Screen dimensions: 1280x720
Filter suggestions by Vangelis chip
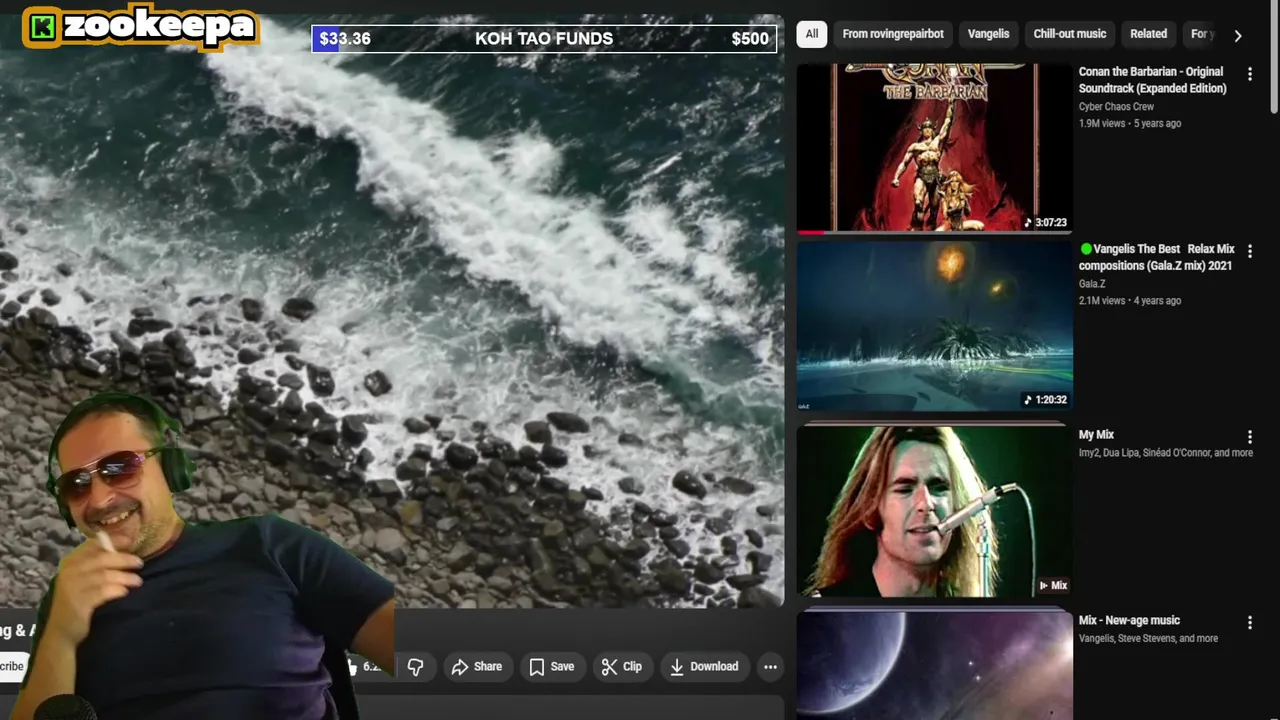[988, 34]
